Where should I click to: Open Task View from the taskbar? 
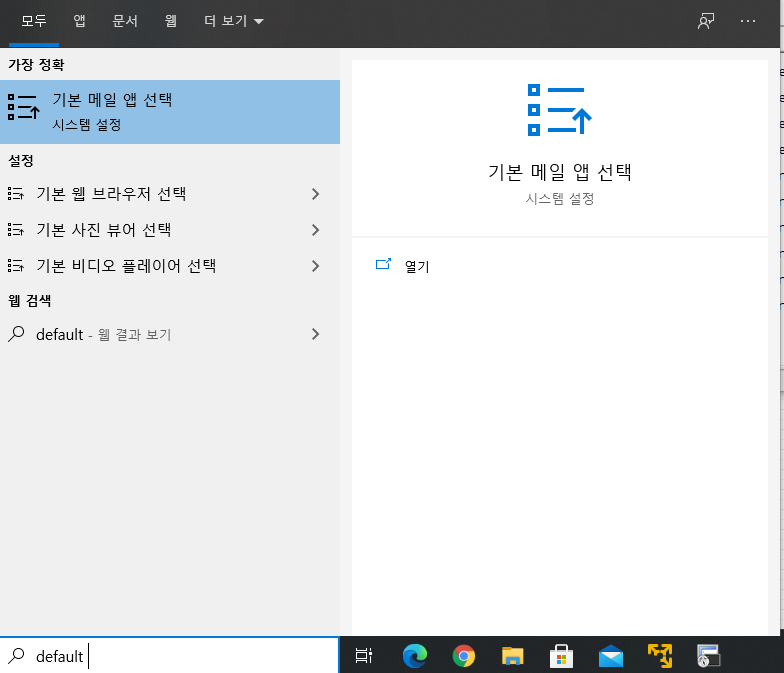(x=364, y=656)
